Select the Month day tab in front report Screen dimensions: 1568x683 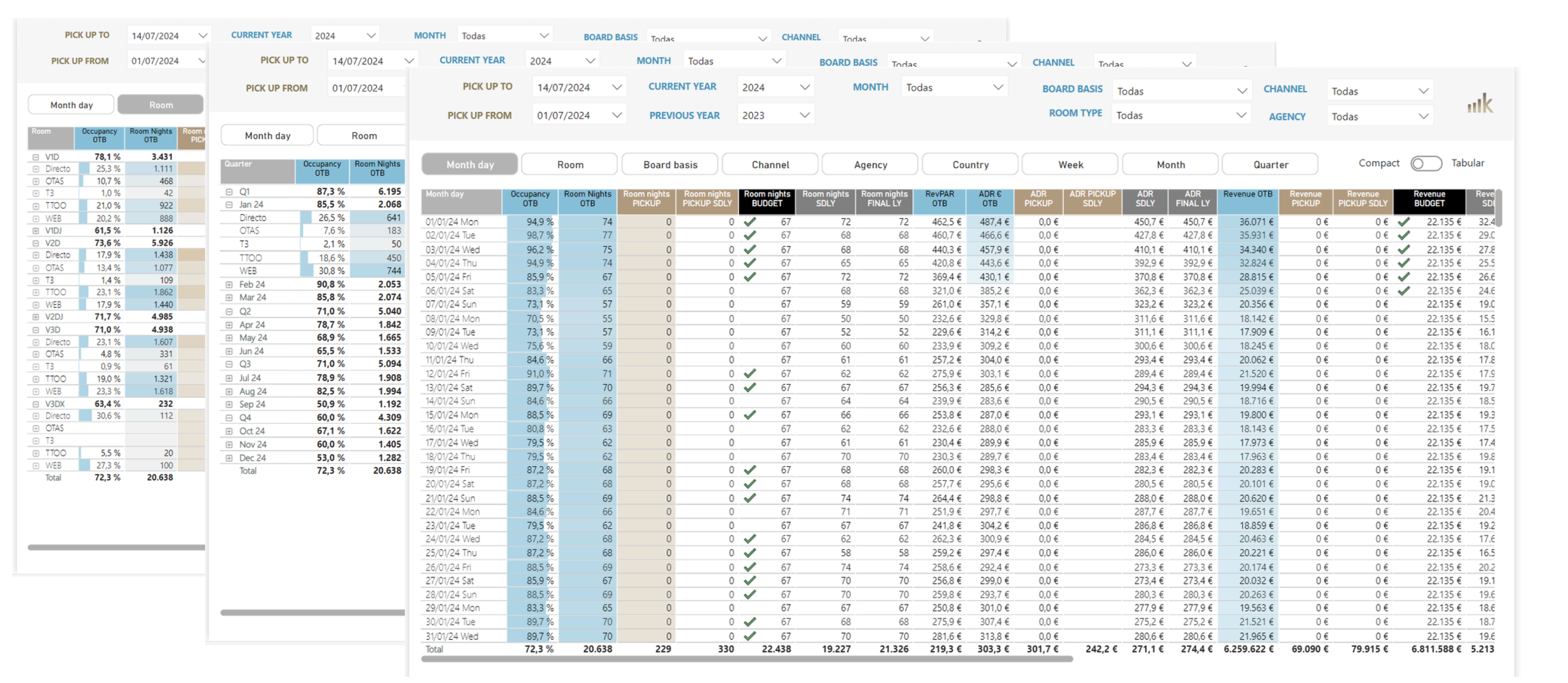[x=469, y=165]
